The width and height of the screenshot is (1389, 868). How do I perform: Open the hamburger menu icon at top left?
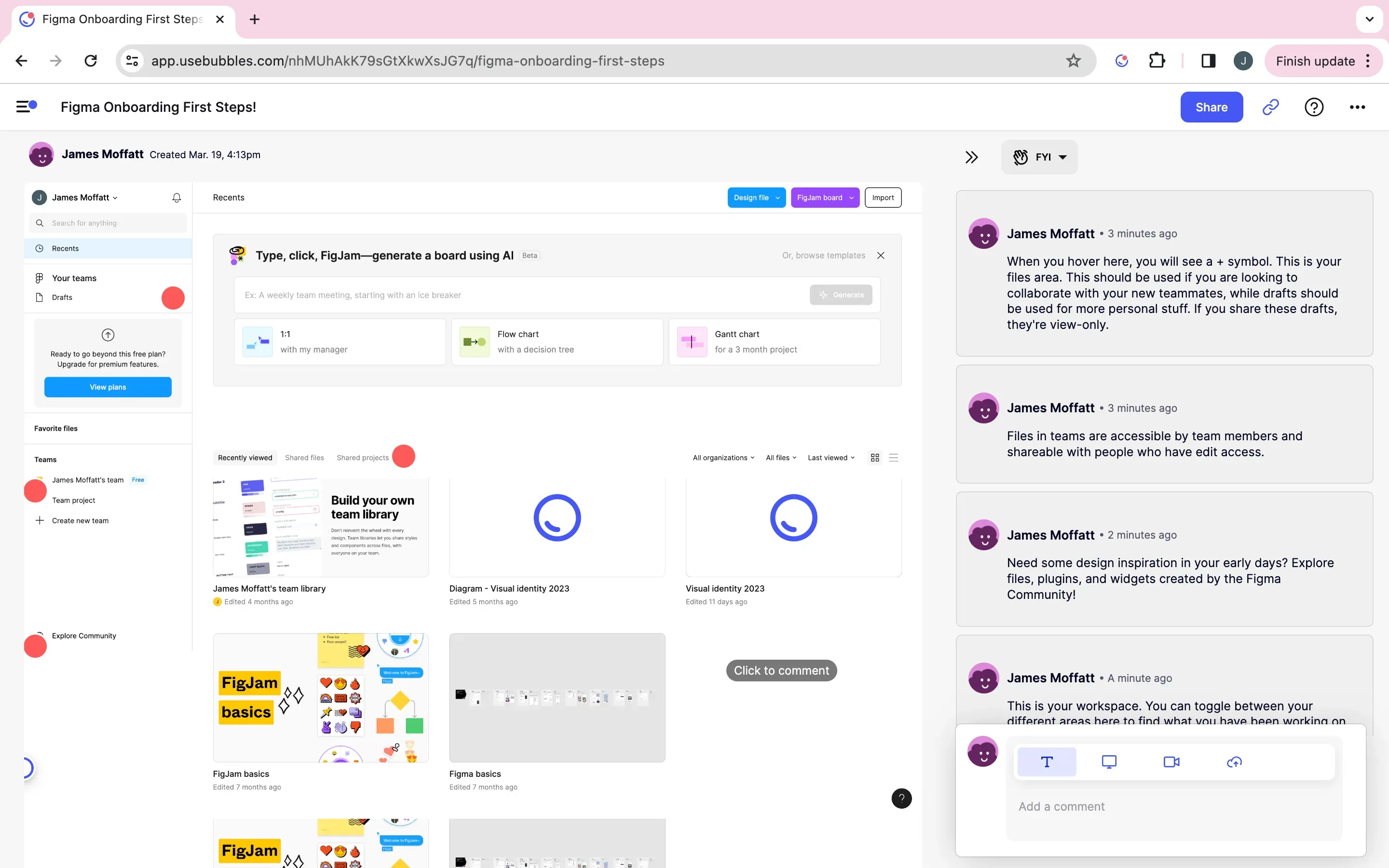point(26,106)
